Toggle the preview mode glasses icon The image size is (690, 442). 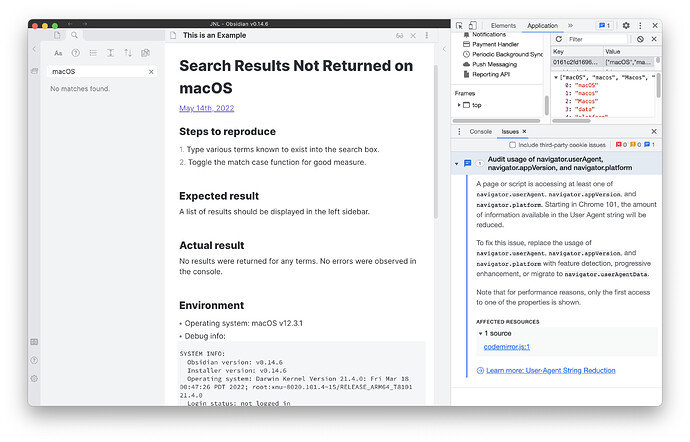(x=400, y=36)
